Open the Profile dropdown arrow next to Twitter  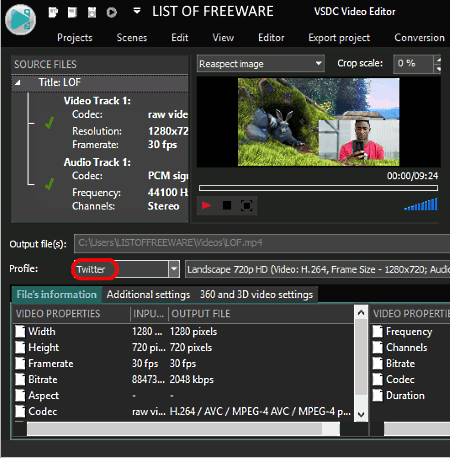coord(174,269)
